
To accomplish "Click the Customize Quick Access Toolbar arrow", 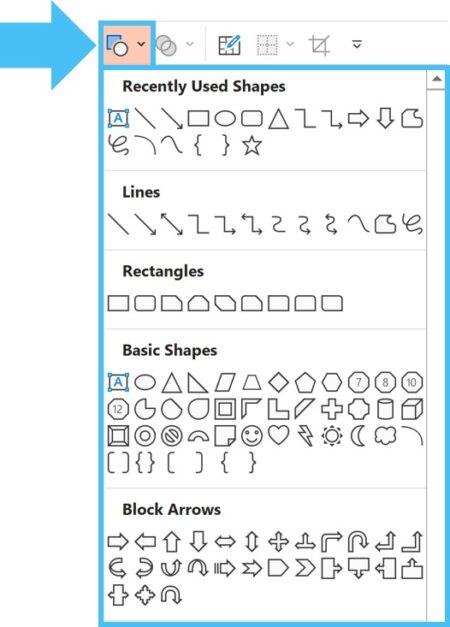I will click(x=357, y=44).
